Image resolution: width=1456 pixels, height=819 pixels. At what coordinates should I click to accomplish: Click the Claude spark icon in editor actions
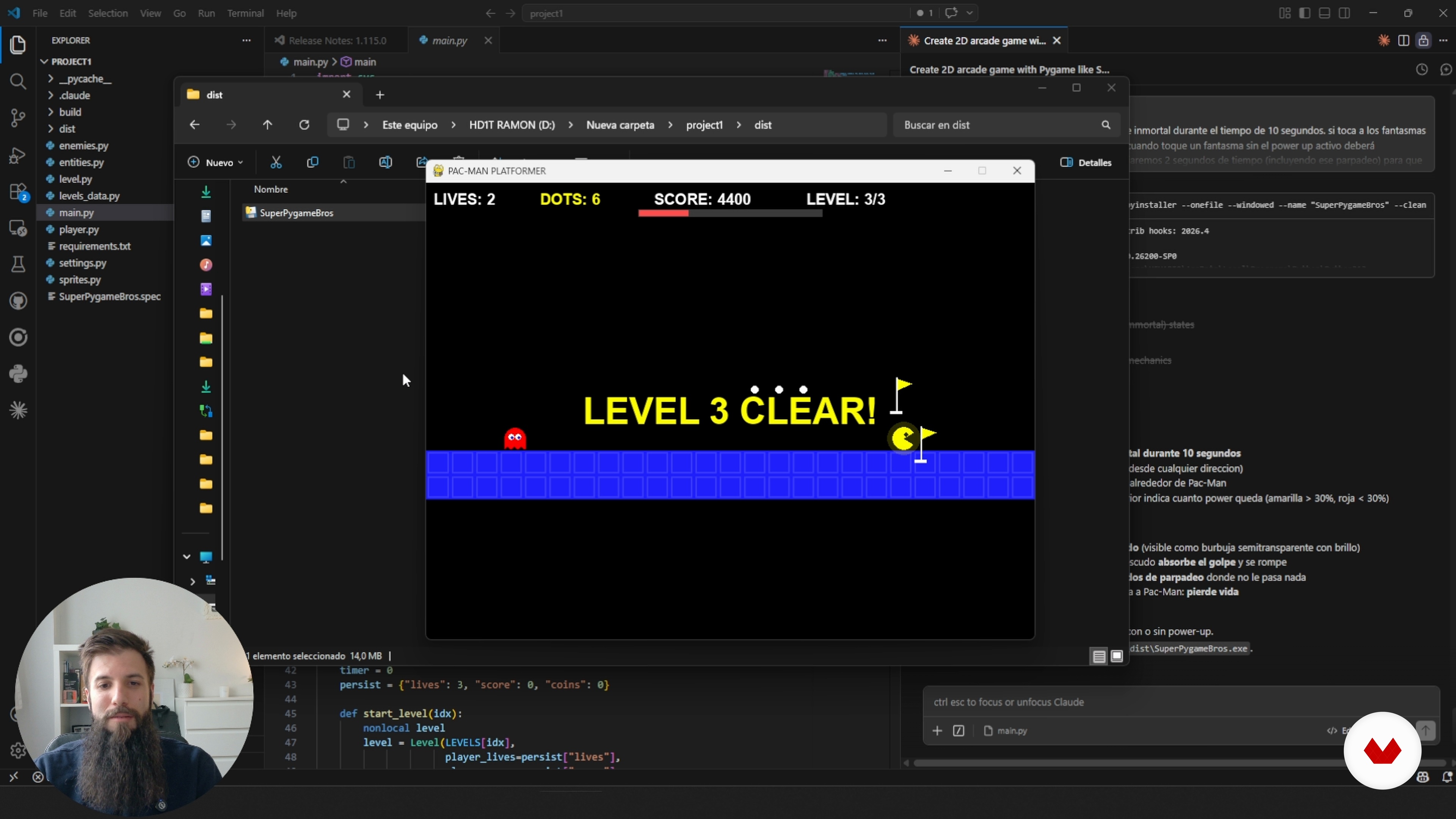1384,40
